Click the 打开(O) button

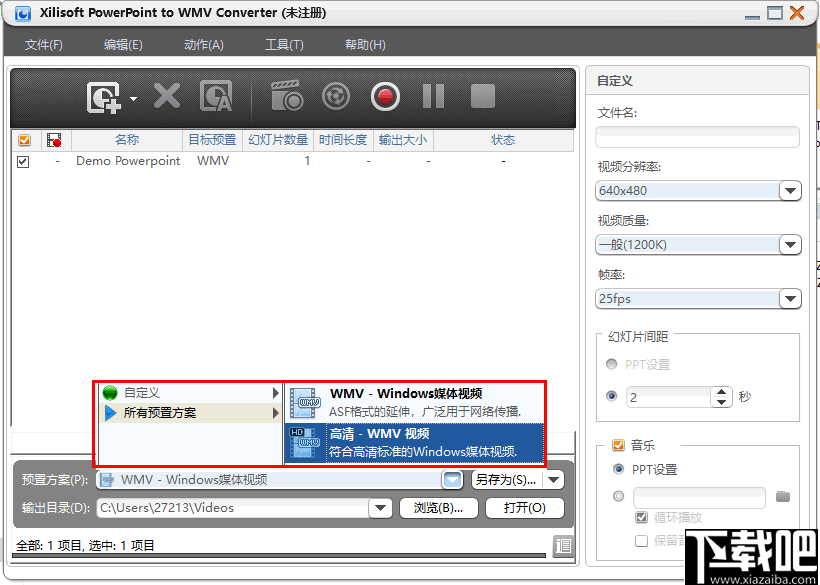tap(524, 509)
